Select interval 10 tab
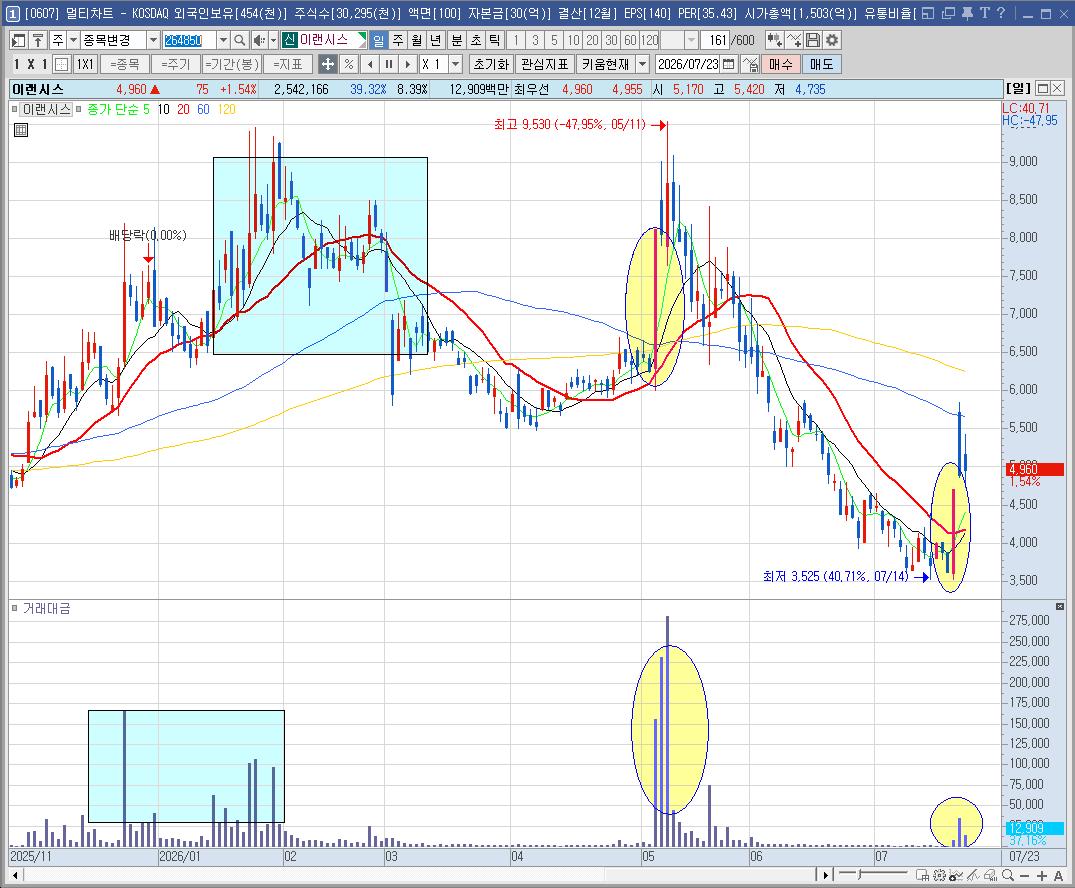This screenshot has width=1075, height=888. (573, 40)
